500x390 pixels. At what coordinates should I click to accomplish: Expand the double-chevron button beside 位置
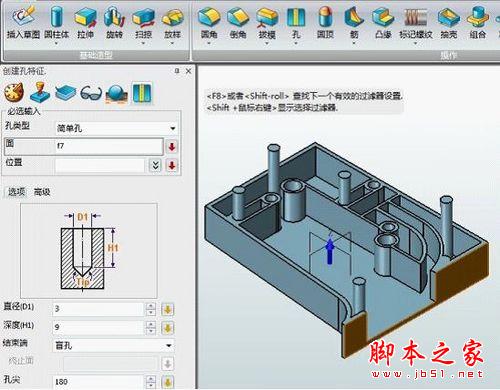[155, 165]
